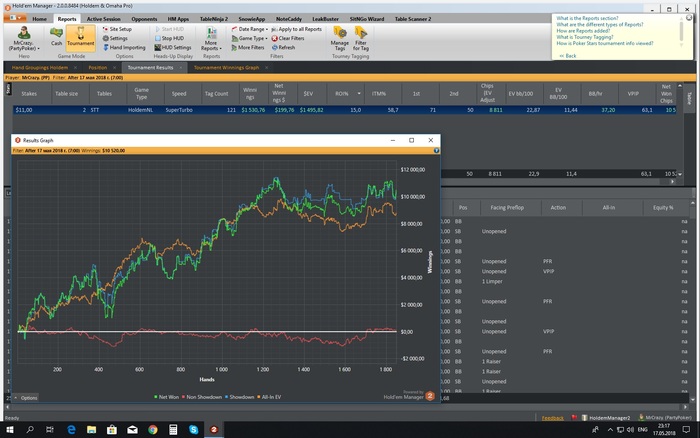
Task: Click the Refresh filter button
Action: [283, 47]
